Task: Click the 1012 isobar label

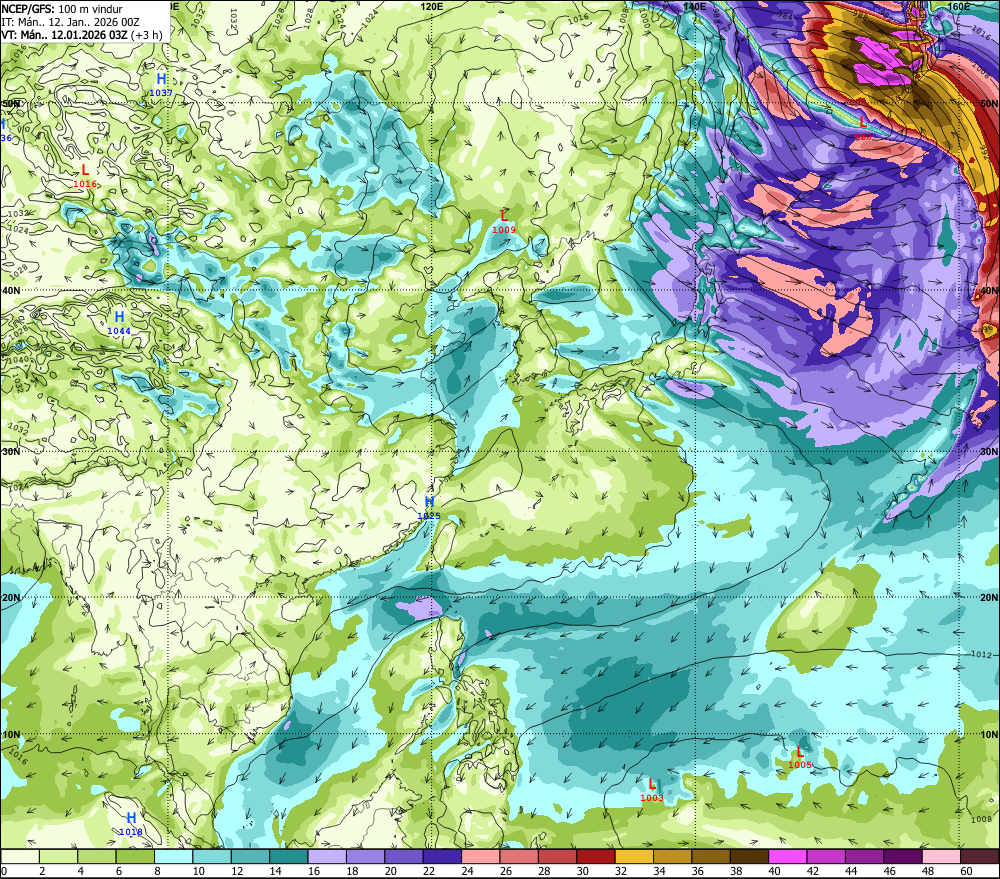Action: point(981,654)
